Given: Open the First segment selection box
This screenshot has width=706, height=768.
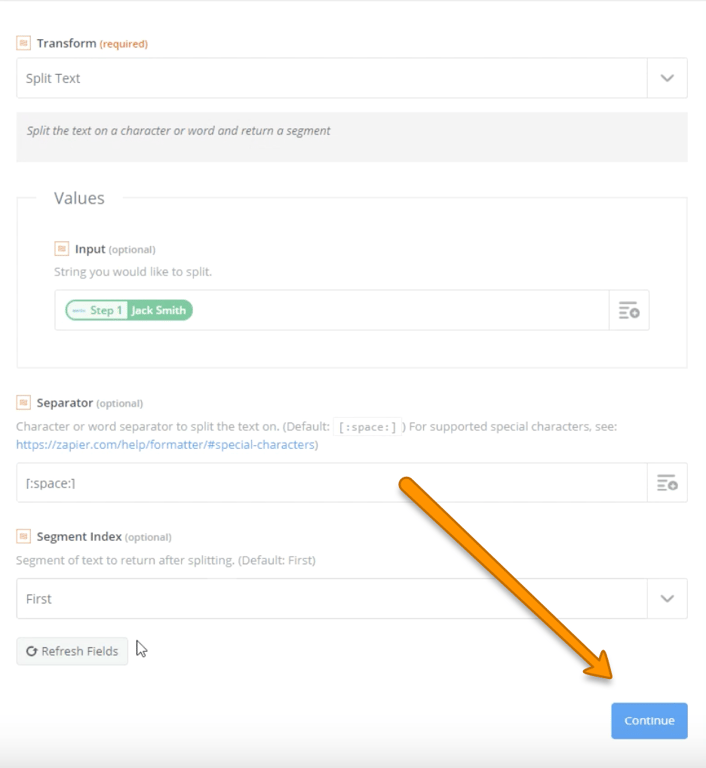Looking at the screenshot, I should pos(330,599).
